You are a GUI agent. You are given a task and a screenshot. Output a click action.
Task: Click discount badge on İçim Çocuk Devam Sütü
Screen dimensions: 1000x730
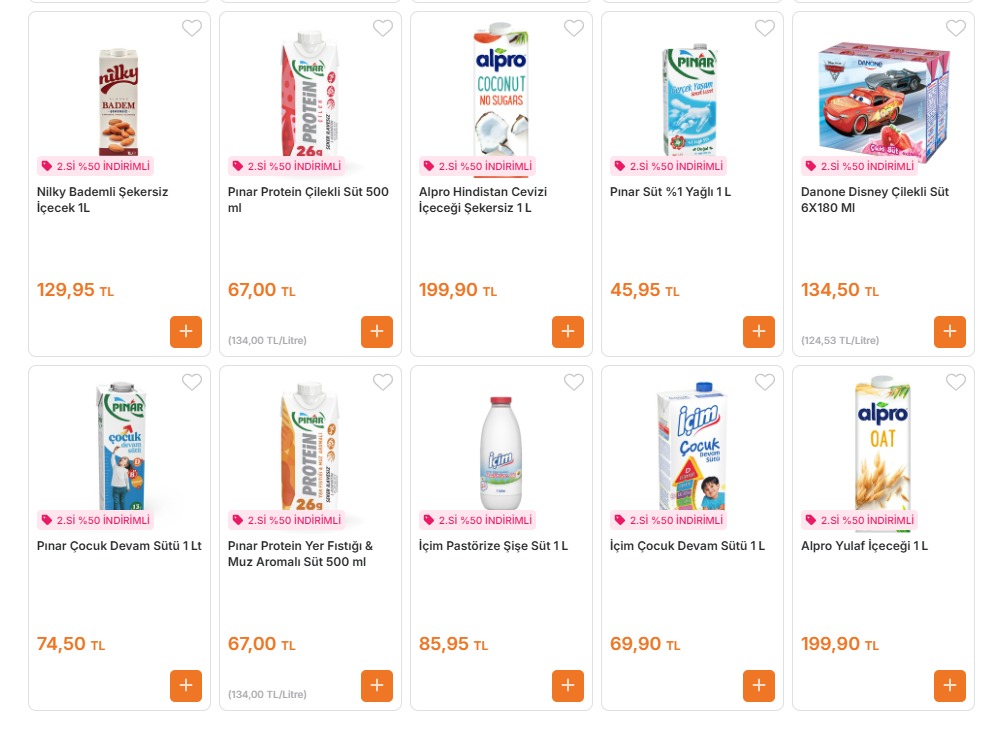pyautogui.click(x=668, y=520)
